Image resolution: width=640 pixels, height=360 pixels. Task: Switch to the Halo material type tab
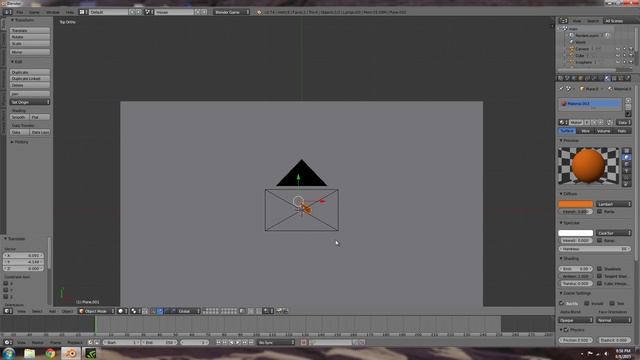pos(622,131)
